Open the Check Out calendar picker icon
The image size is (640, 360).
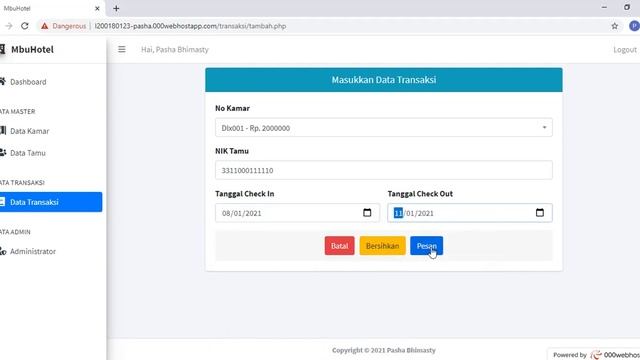(x=540, y=213)
